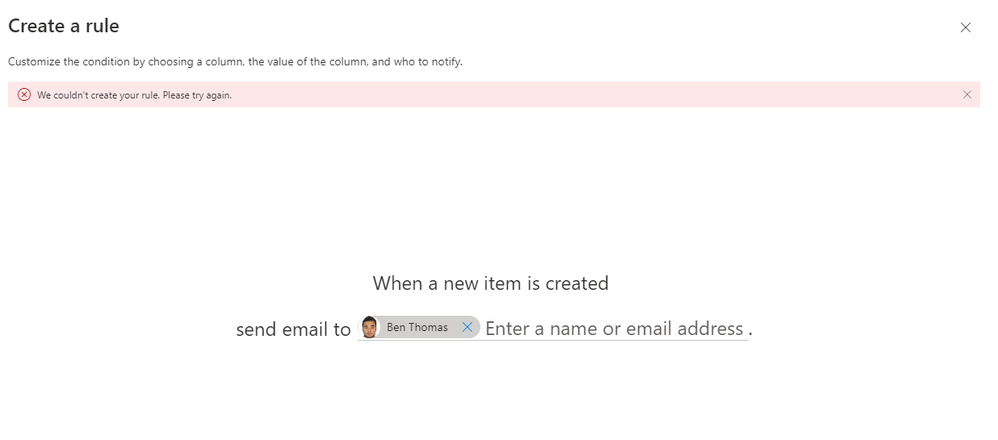This screenshot has width=998, height=440.
Task: Click the word "Enter" in the placeholder
Action: click(x=507, y=329)
